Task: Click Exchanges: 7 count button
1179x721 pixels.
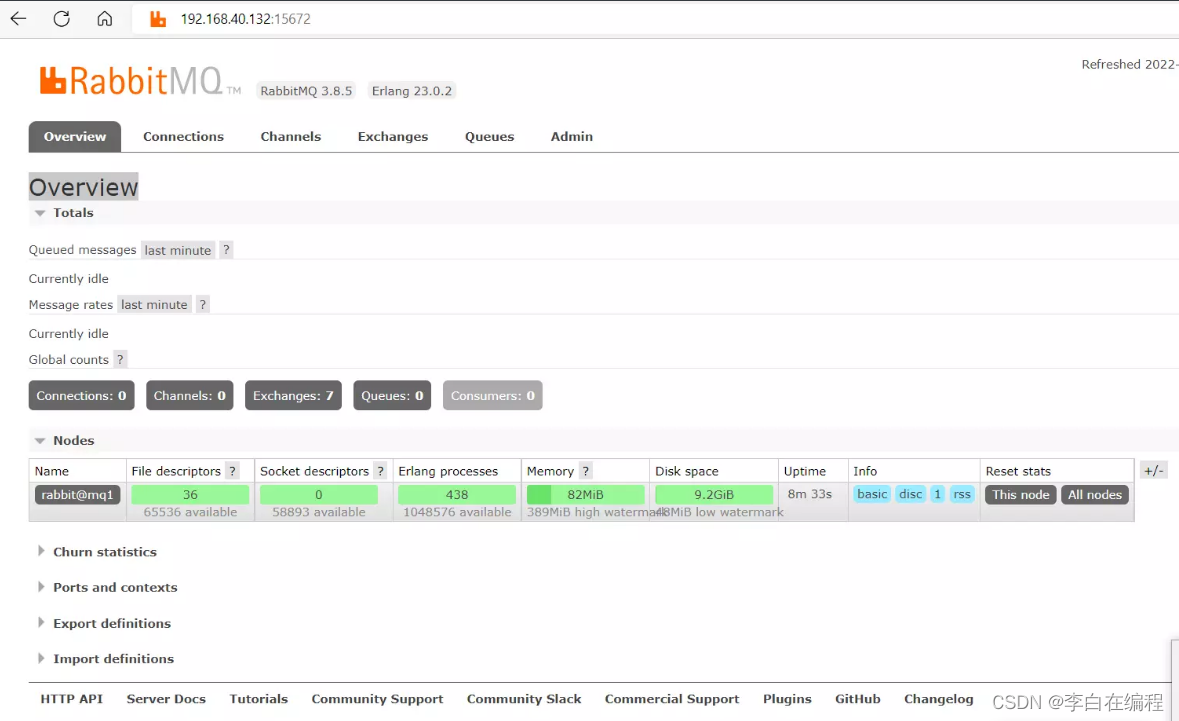Action: tap(293, 395)
